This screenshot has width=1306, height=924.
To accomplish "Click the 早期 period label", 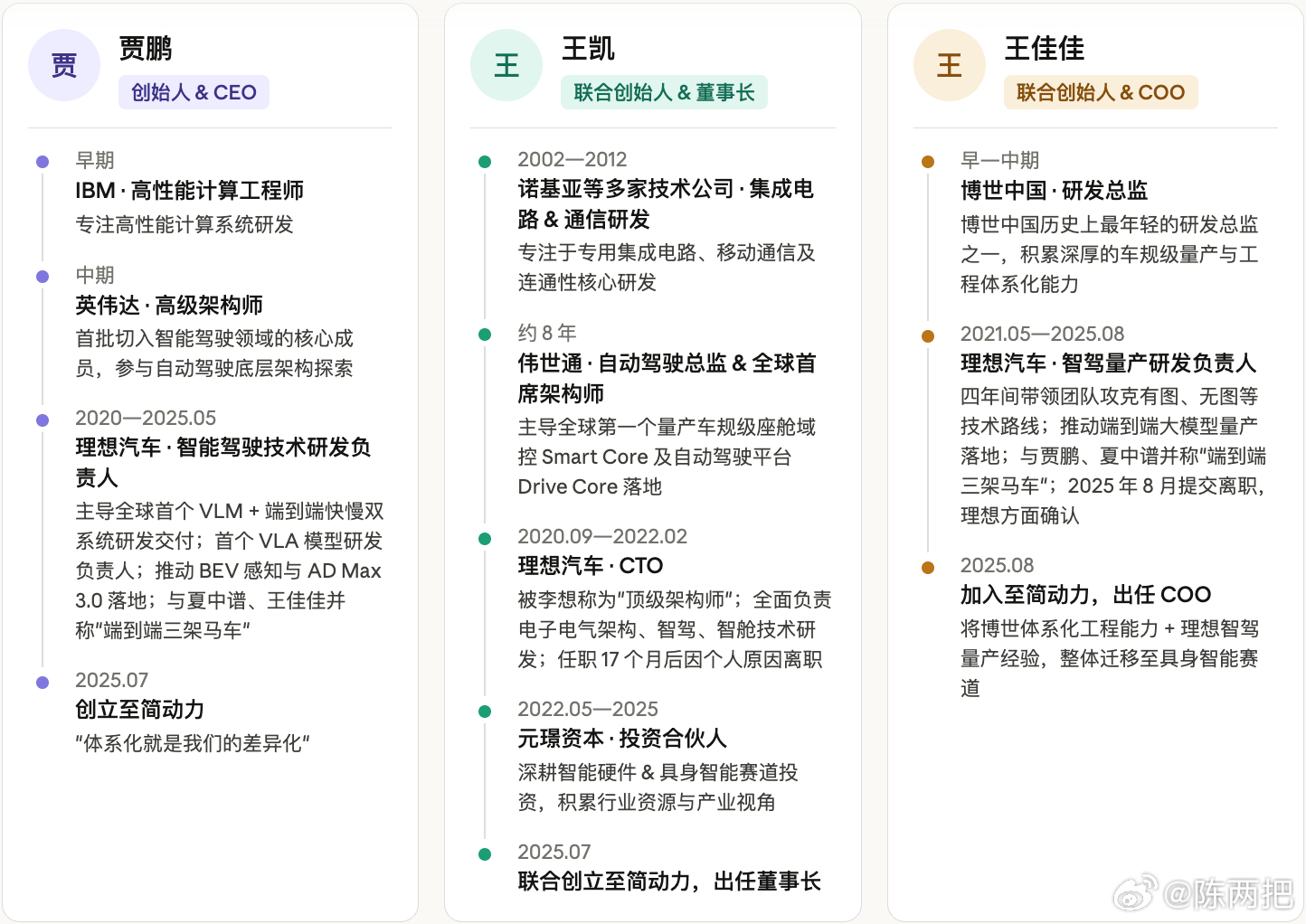I will pyautogui.click(x=95, y=160).
